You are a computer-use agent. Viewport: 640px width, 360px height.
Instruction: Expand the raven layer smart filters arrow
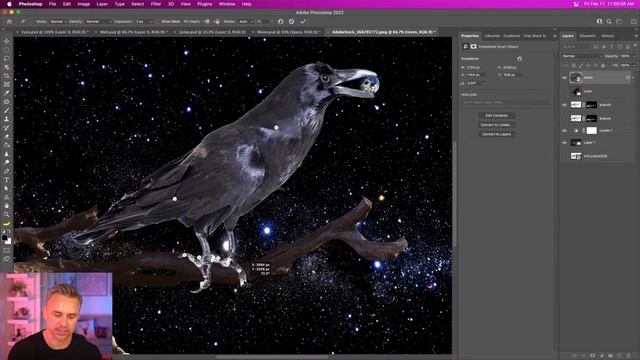[633, 78]
